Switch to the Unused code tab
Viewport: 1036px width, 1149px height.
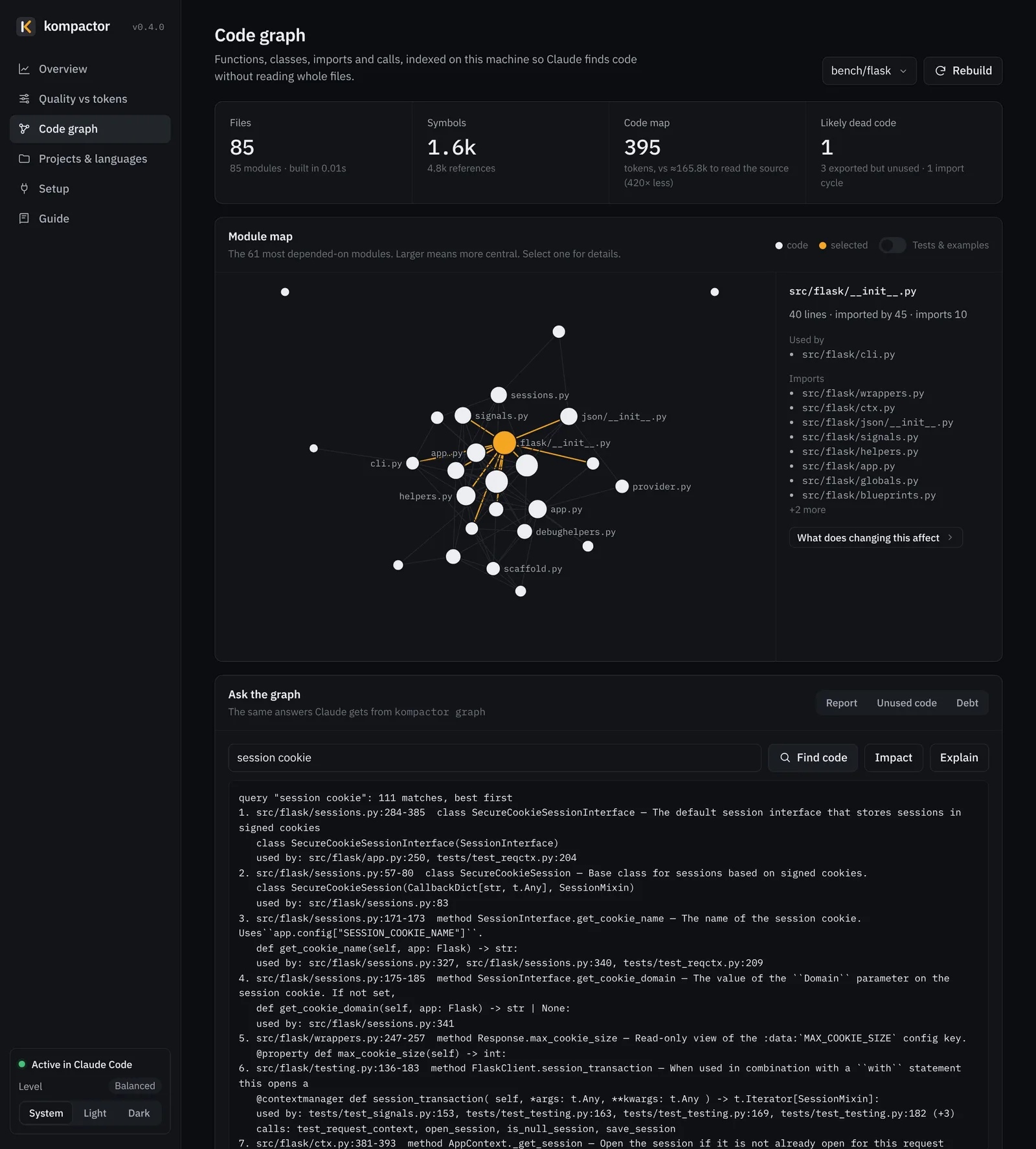(x=906, y=703)
